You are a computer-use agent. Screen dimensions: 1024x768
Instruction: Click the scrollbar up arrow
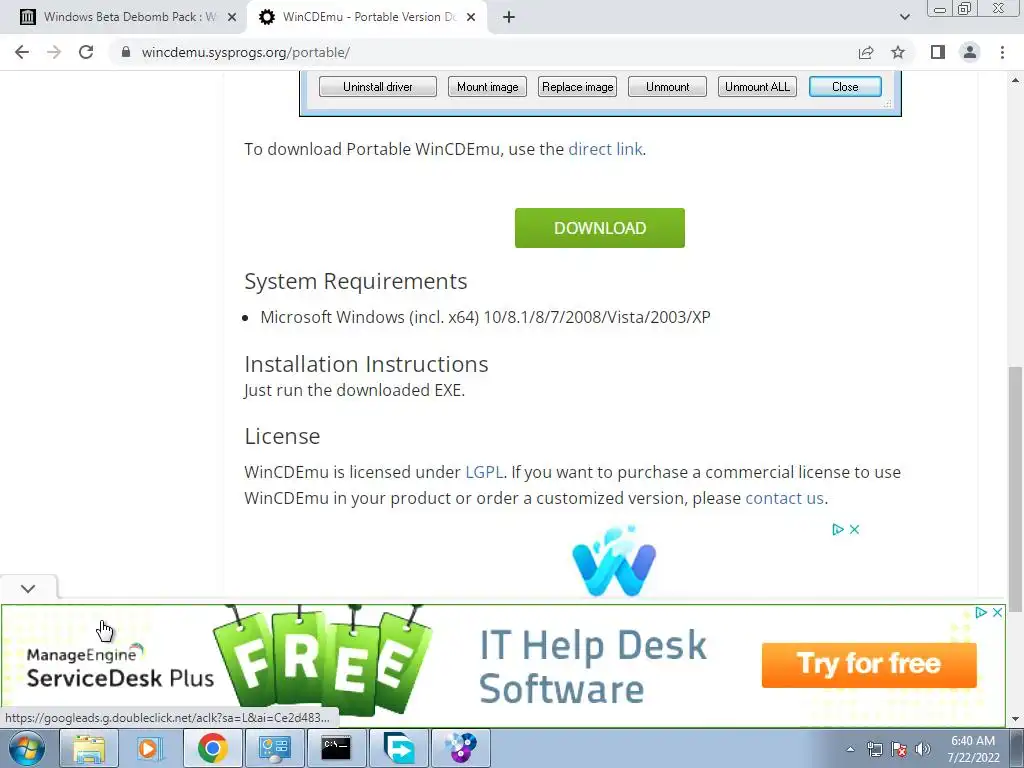pos(1016,80)
